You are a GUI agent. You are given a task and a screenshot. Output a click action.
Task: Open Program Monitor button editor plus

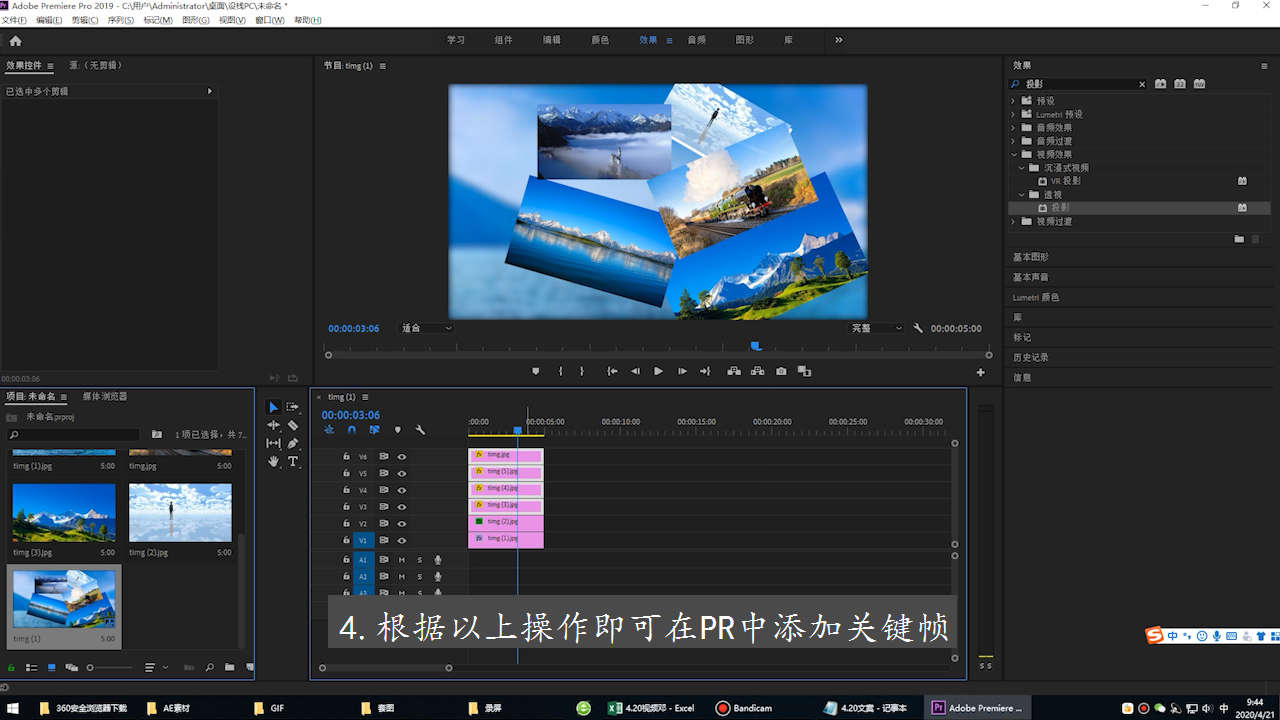[x=980, y=372]
